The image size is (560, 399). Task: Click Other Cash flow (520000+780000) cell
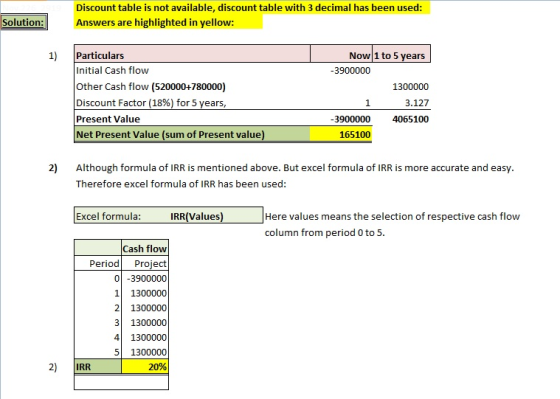151,86
